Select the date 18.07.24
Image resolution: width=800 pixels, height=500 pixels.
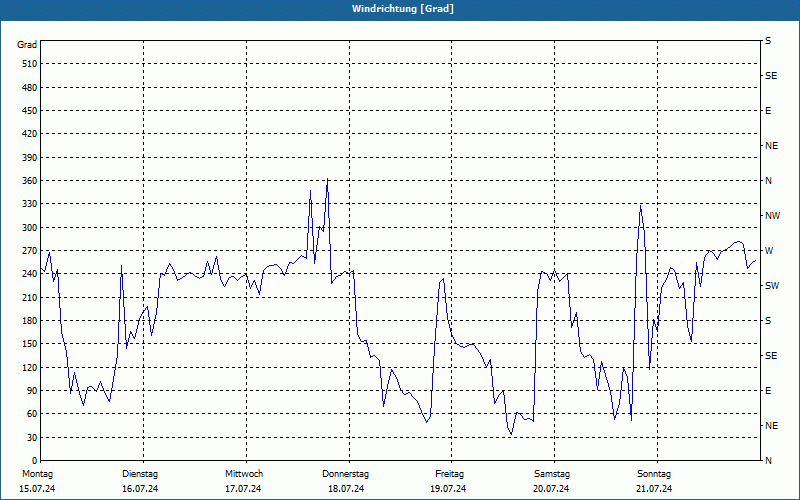[x=346, y=489]
